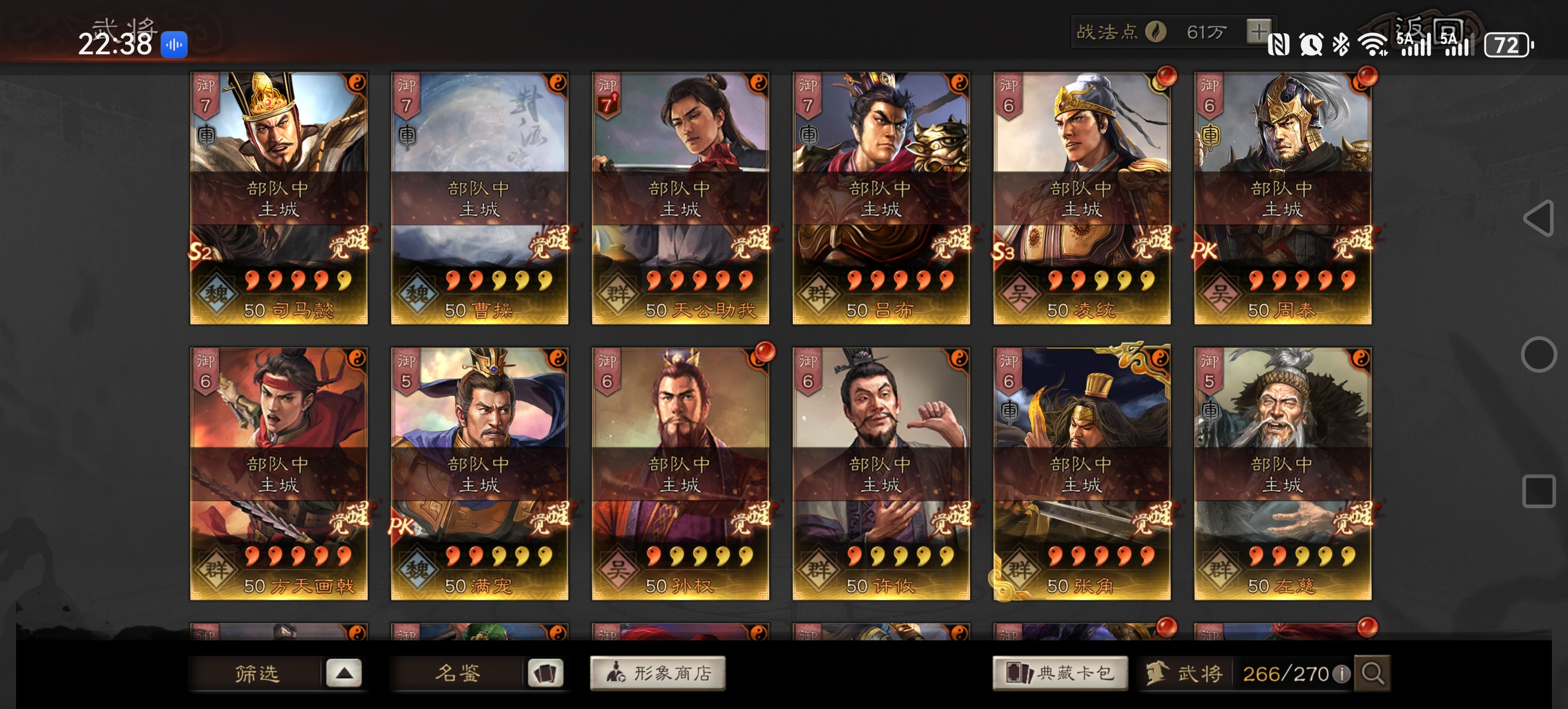Viewport: 1568px width, 709px height.
Task: Open the 名鉴 collection tab
Action: pyautogui.click(x=458, y=673)
